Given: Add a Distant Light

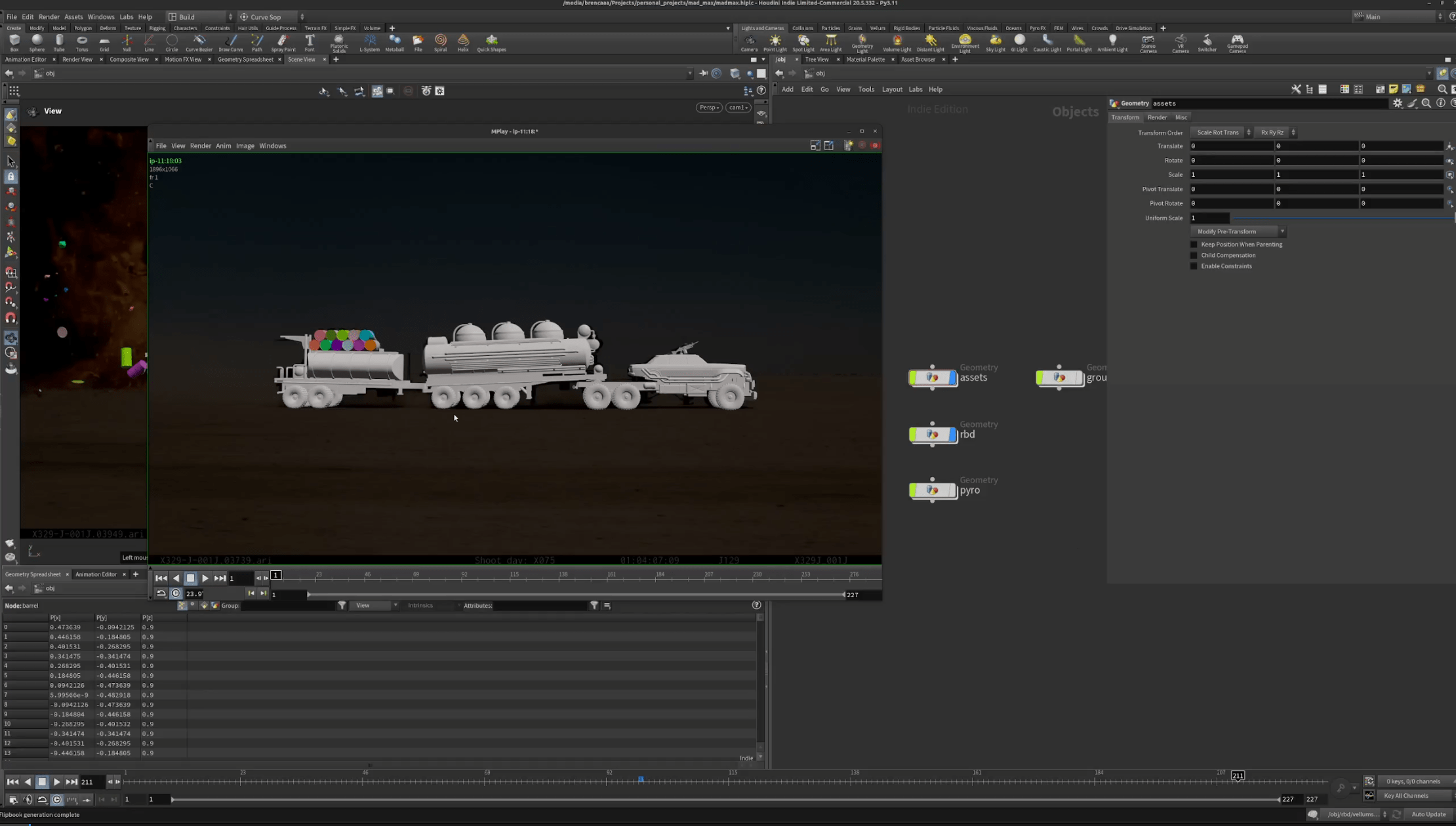Looking at the screenshot, I should point(930,43).
